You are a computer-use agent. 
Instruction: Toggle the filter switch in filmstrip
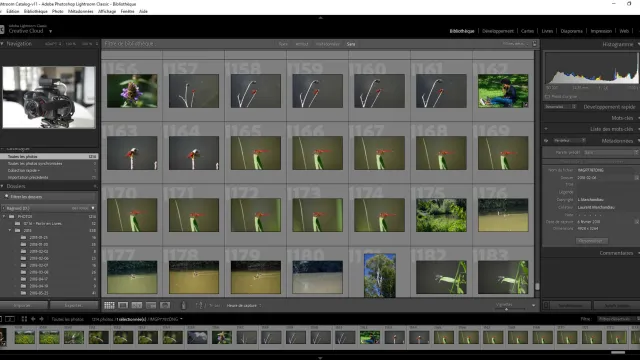[x=638, y=319]
